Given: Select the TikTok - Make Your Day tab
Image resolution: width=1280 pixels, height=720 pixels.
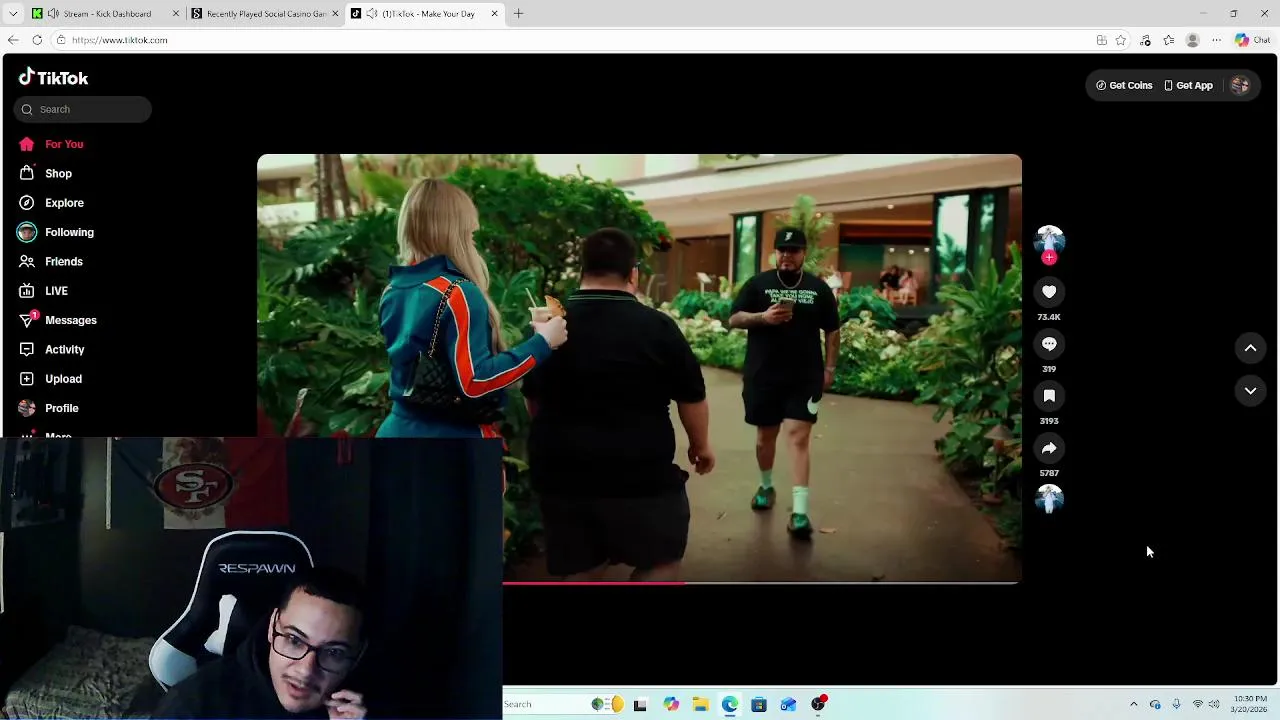Looking at the screenshot, I should [x=426, y=14].
